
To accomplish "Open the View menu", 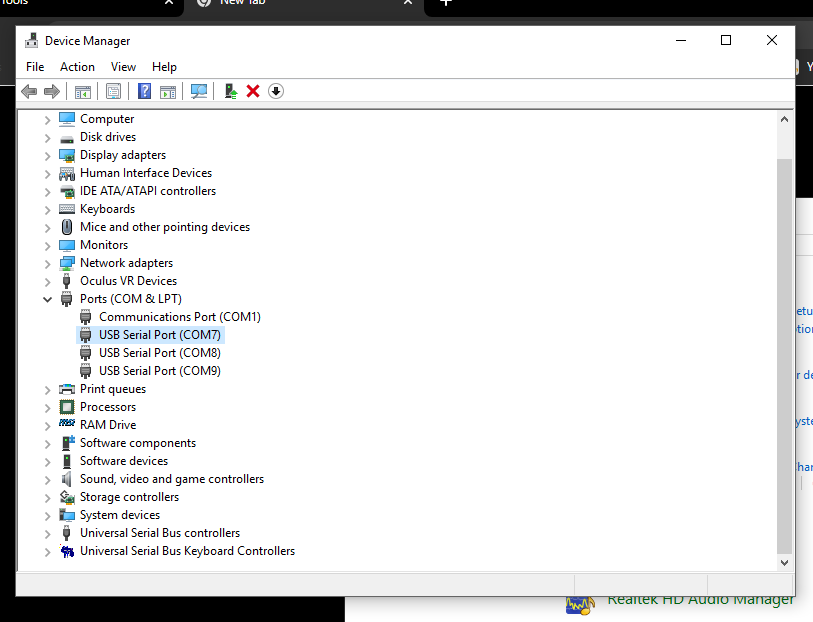I will tap(123, 67).
